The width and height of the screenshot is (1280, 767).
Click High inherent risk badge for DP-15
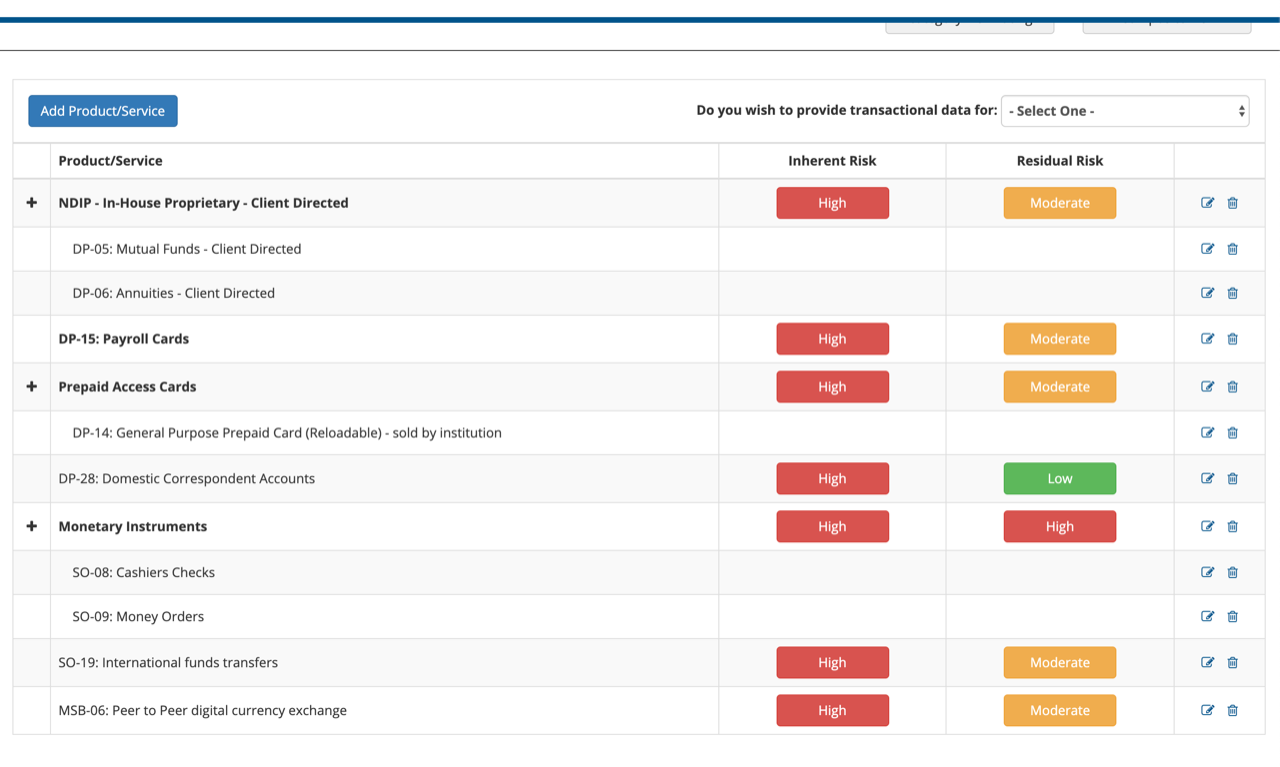pyautogui.click(x=832, y=338)
